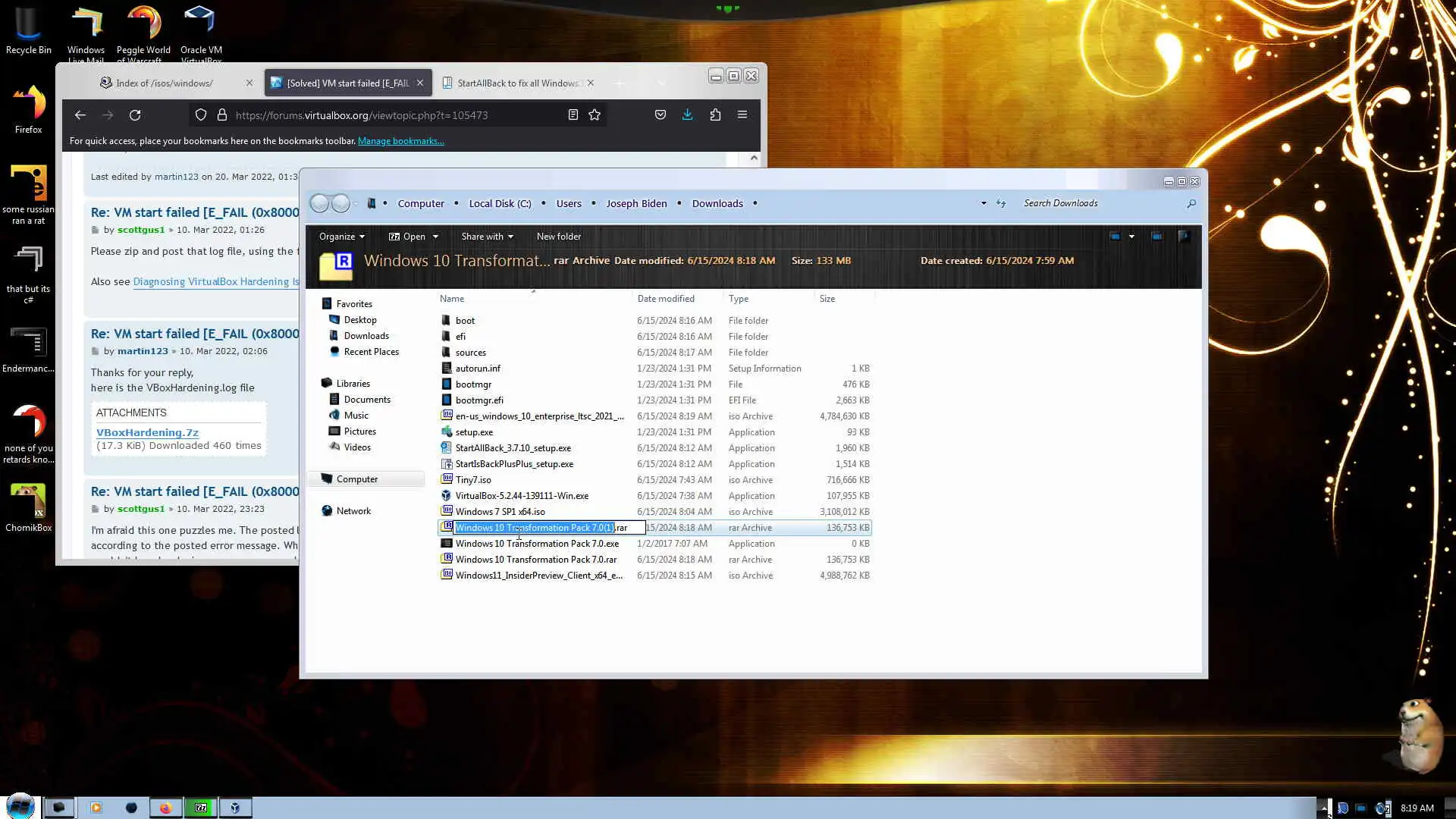1456x819 pixels.
Task: Open the Firefox hamburger menu
Action: pyautogui.click(x=742, y=115)
